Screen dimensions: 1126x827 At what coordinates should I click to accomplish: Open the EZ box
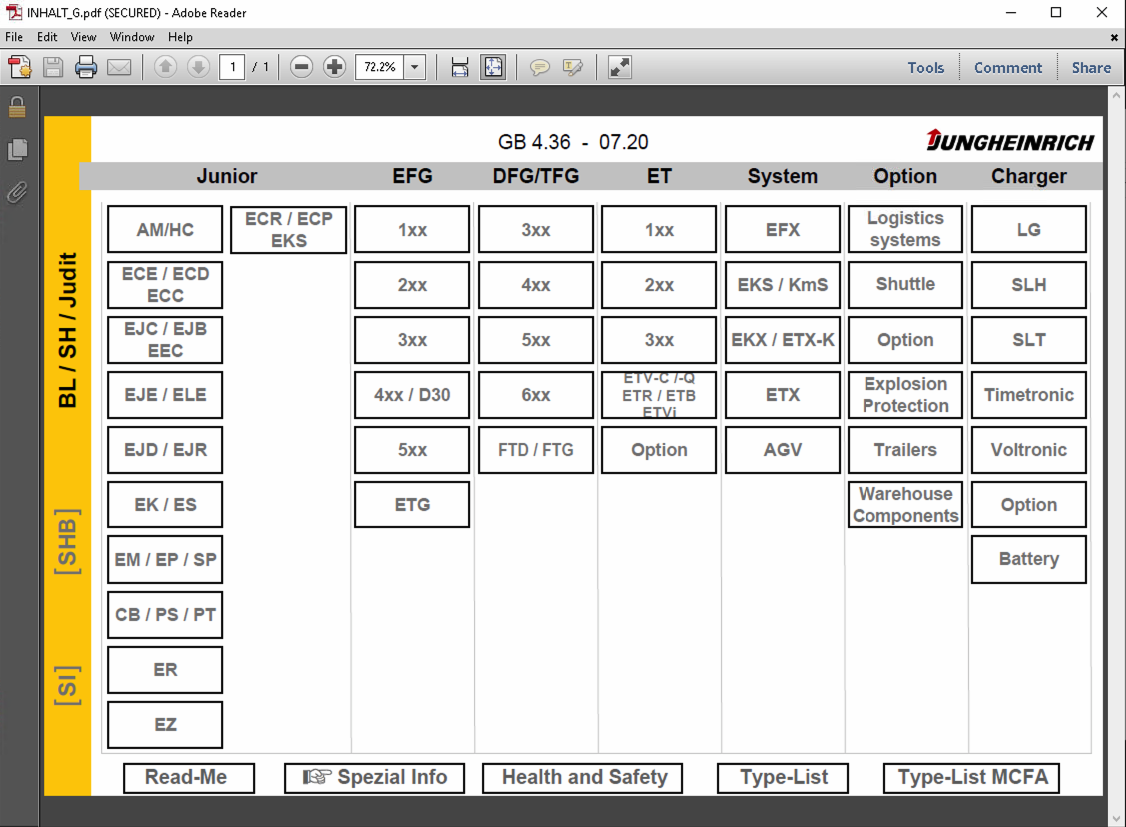pyautogui.click(x=165, y=725)
